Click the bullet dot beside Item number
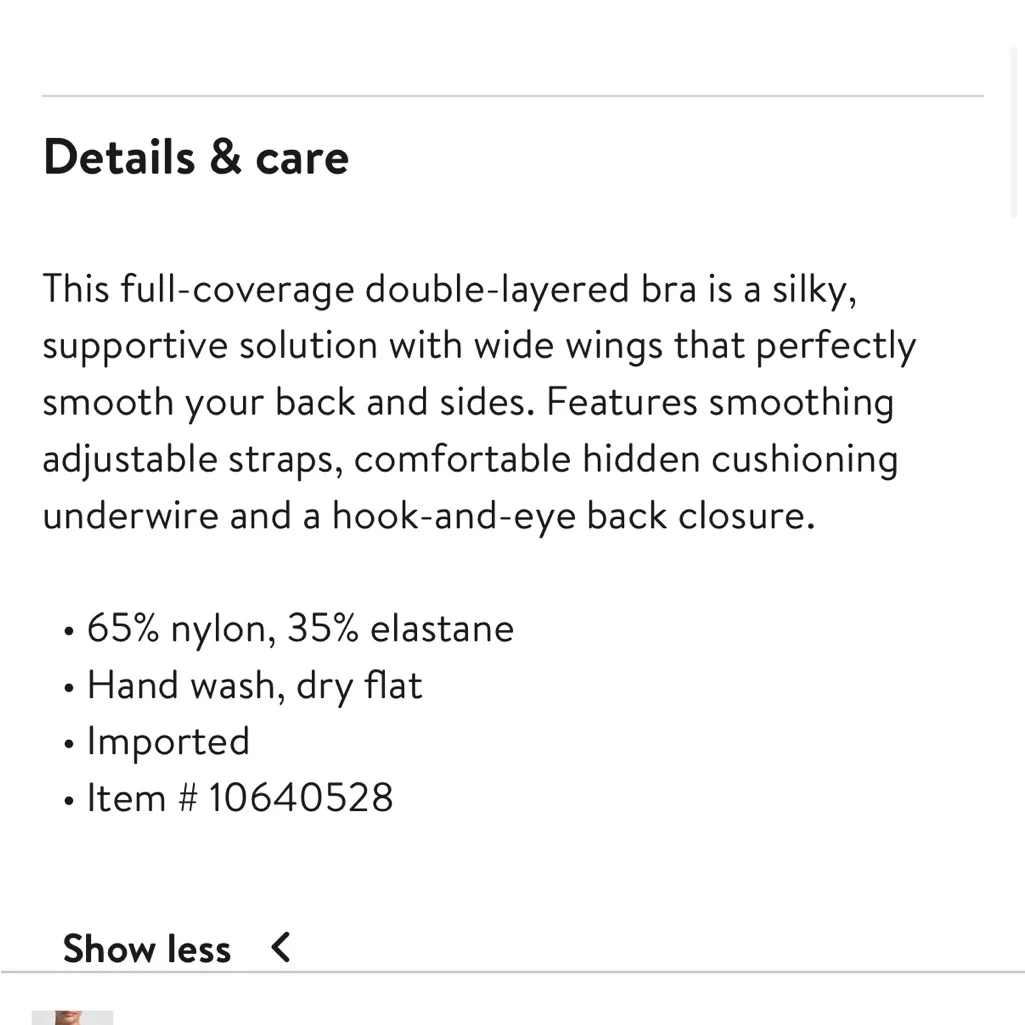Viewport: 1025px width, 1025px height. coord(68,799)
